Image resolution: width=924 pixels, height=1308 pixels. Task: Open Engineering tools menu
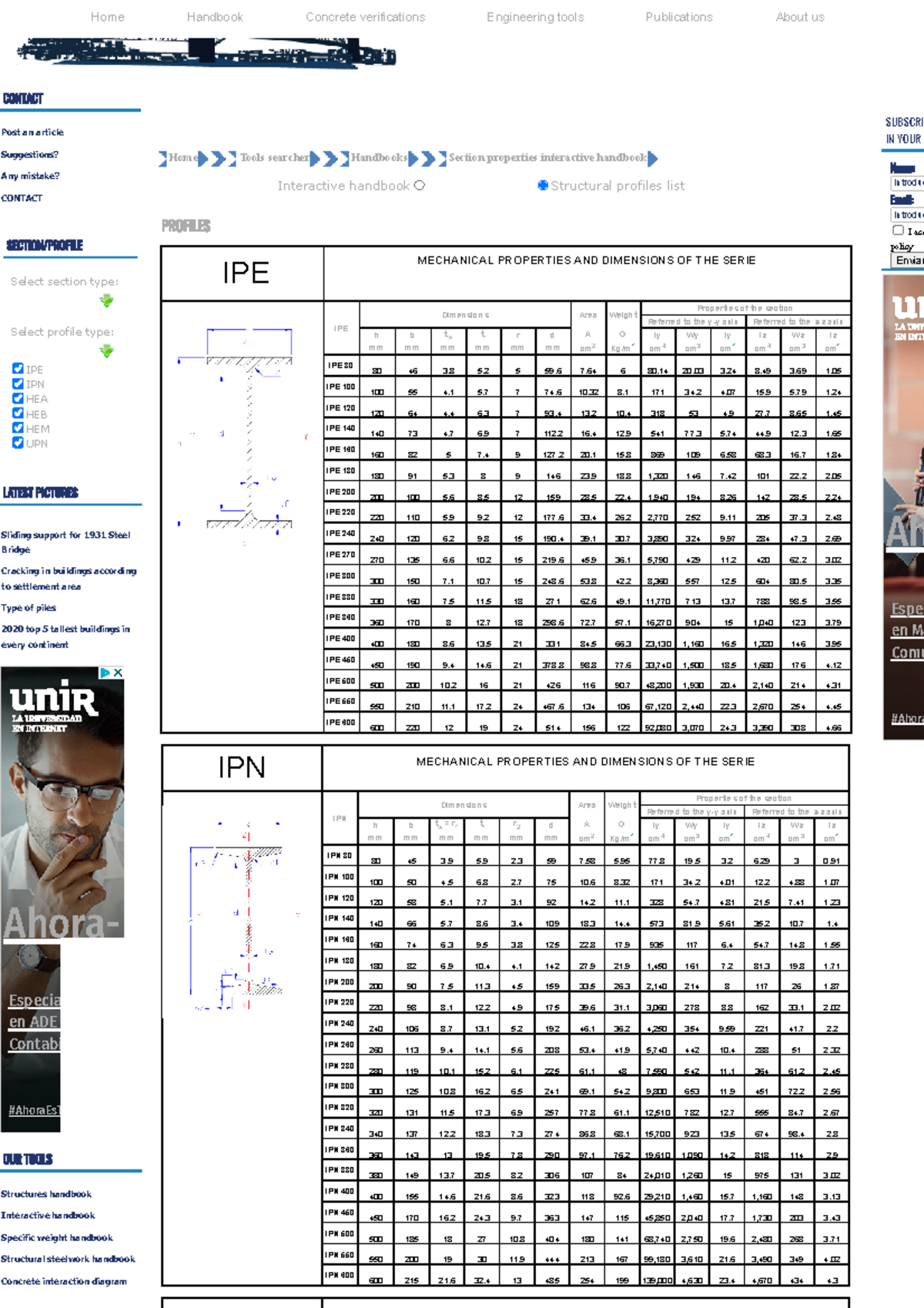click(x=535, y=17)
